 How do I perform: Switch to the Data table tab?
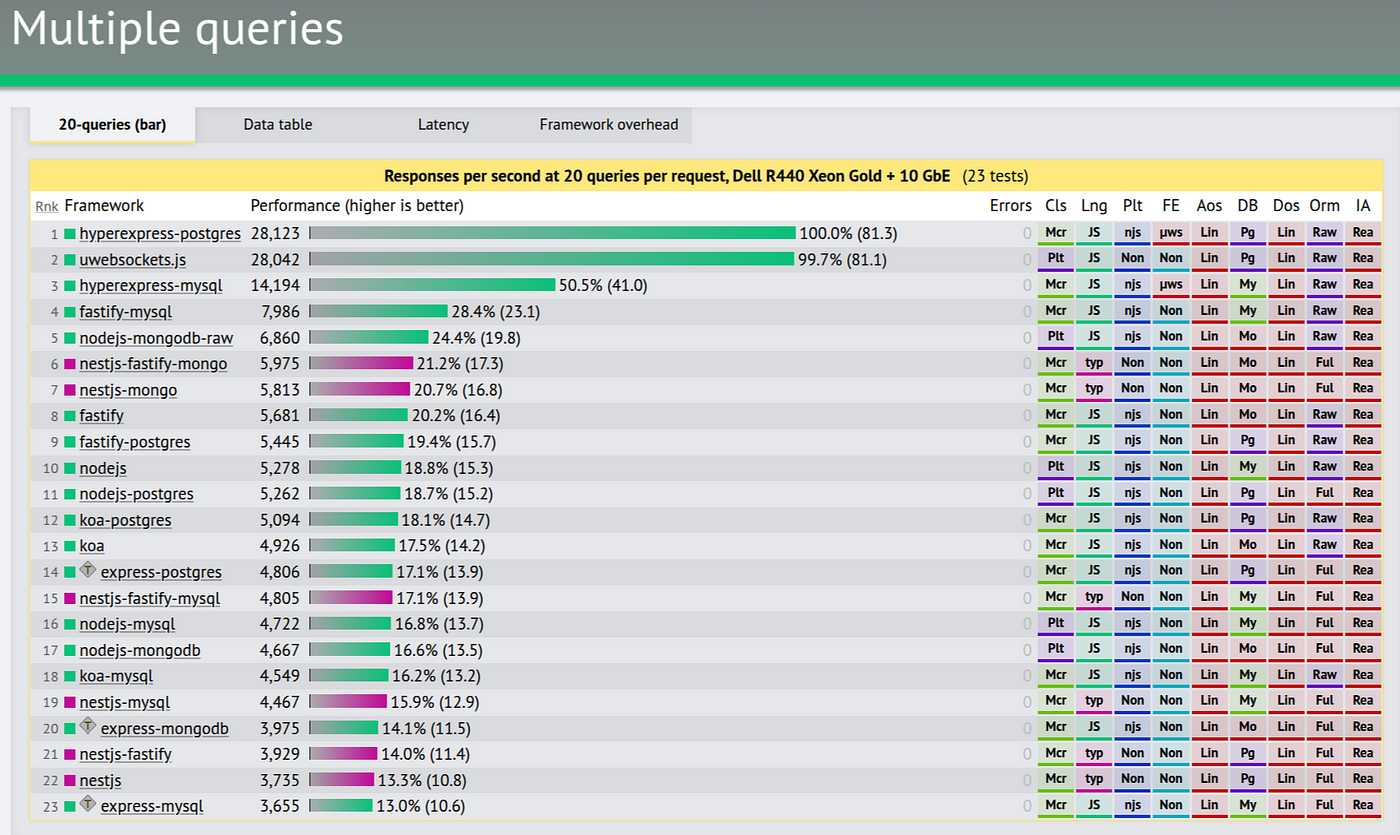[x=278, y=125]
